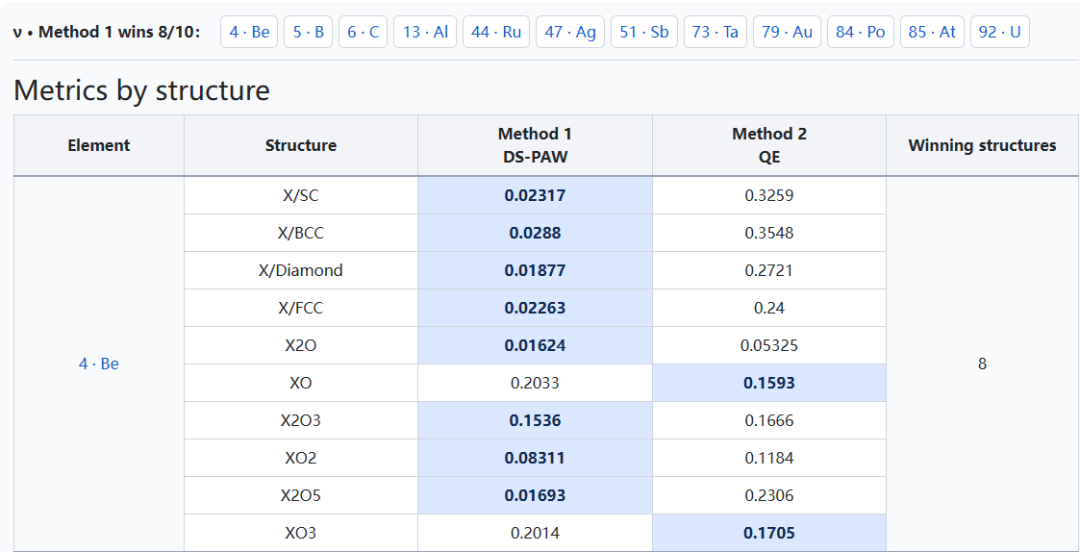Select the X2O structure cell
This screenshot has height=552, width=1080.
(x=301, y=345)
